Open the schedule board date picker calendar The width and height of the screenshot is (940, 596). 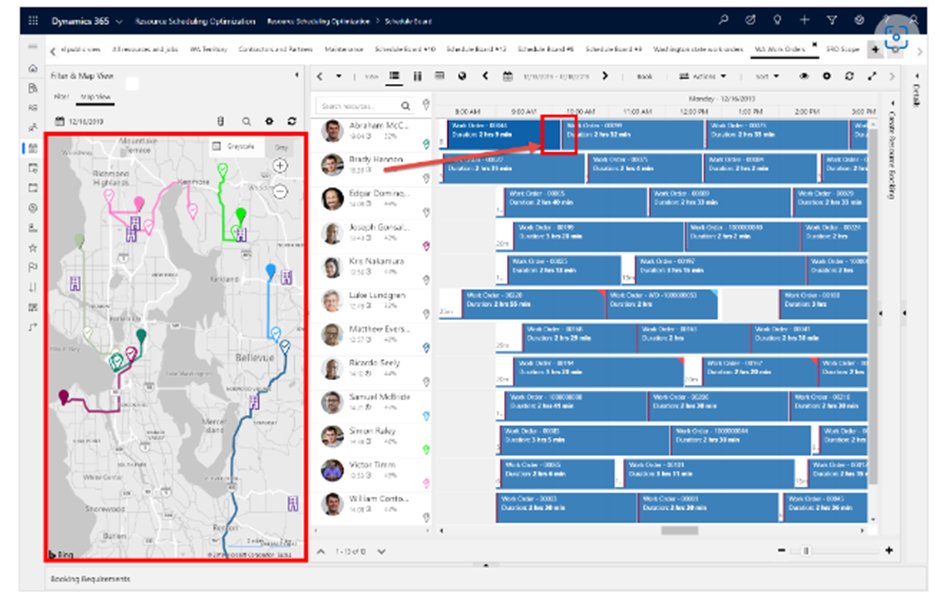[x=507, y=76]
